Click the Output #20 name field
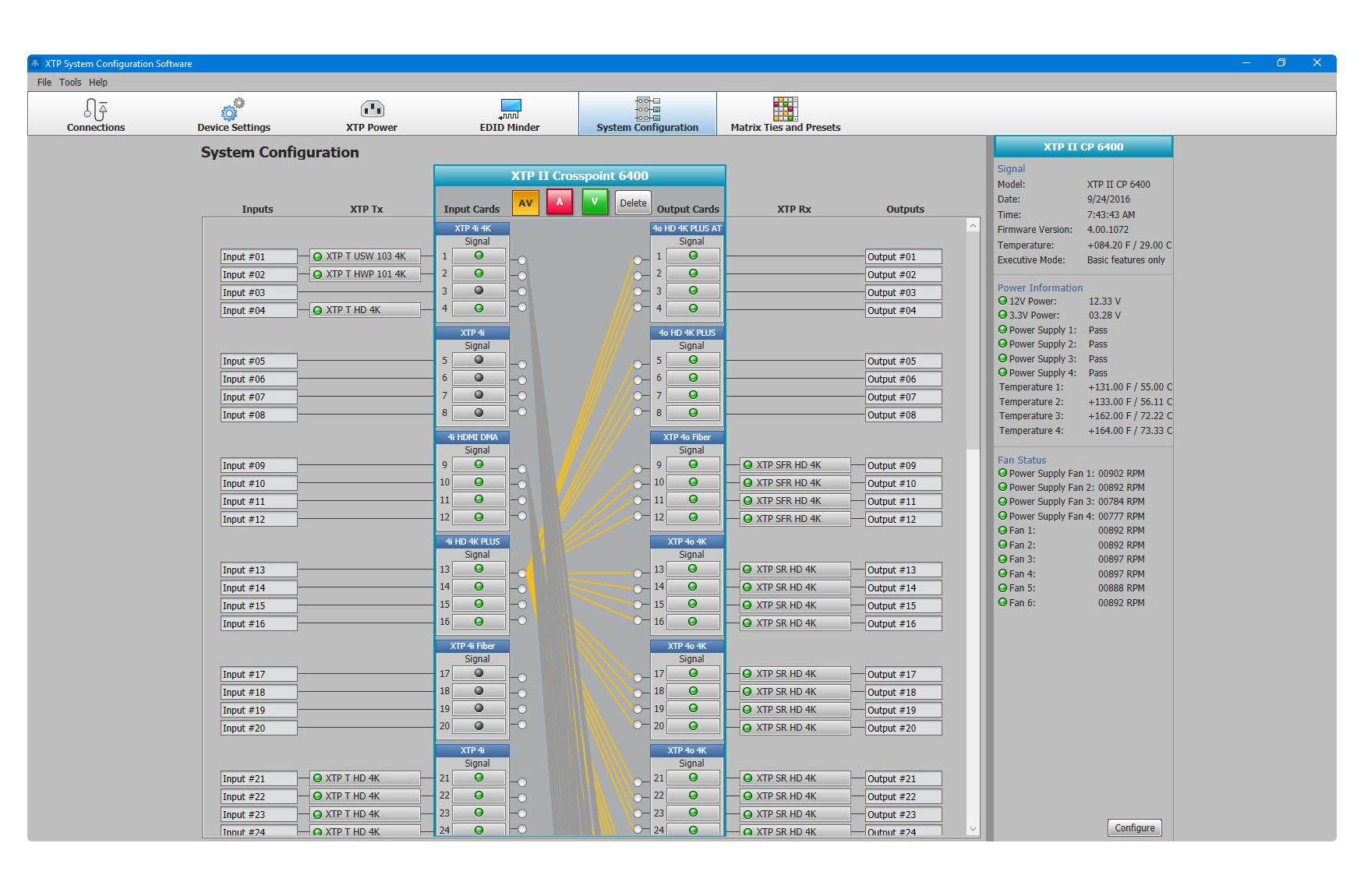The width and height of the screenshot is (1364, 896). pyautogui.click(x=903, y=728)
